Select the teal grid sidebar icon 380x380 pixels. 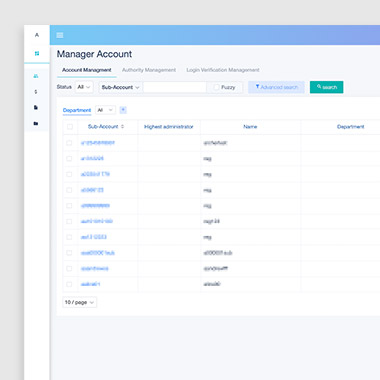pyautogui.click(x=37, y=53)
